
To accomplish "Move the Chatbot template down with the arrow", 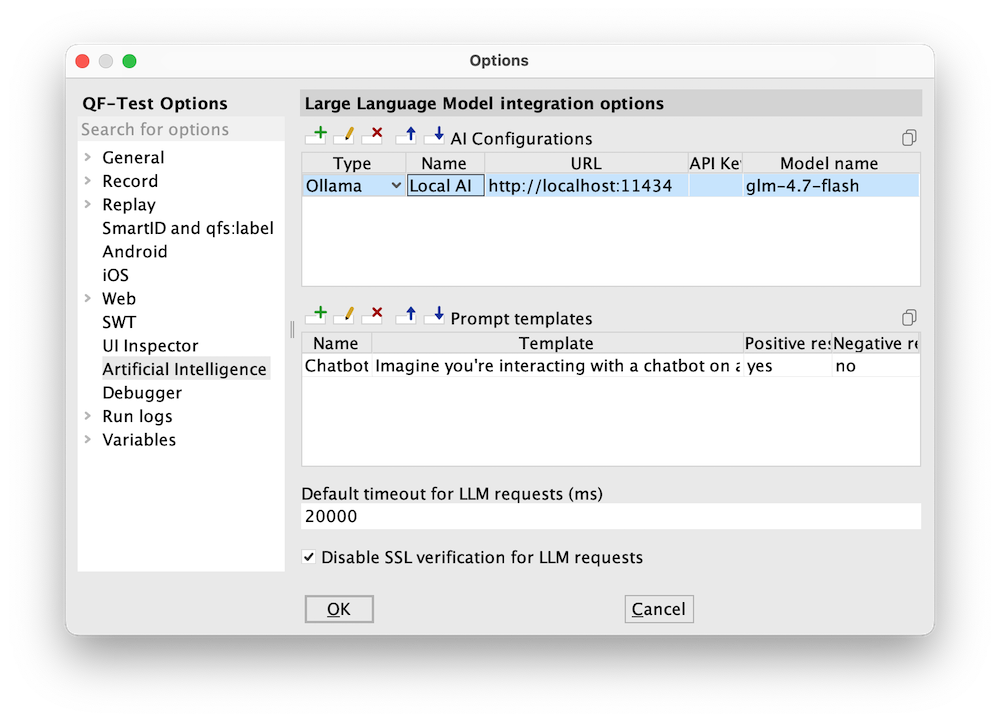I will [x=434, y=313].
